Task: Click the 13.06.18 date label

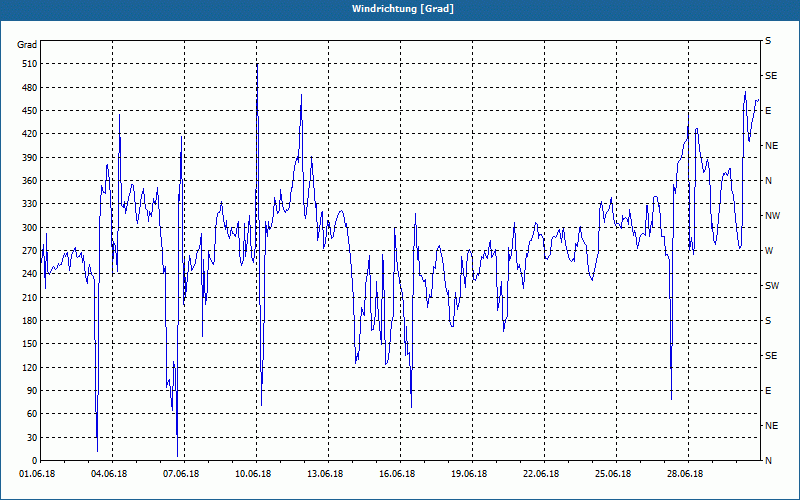Action: (324, 474)
